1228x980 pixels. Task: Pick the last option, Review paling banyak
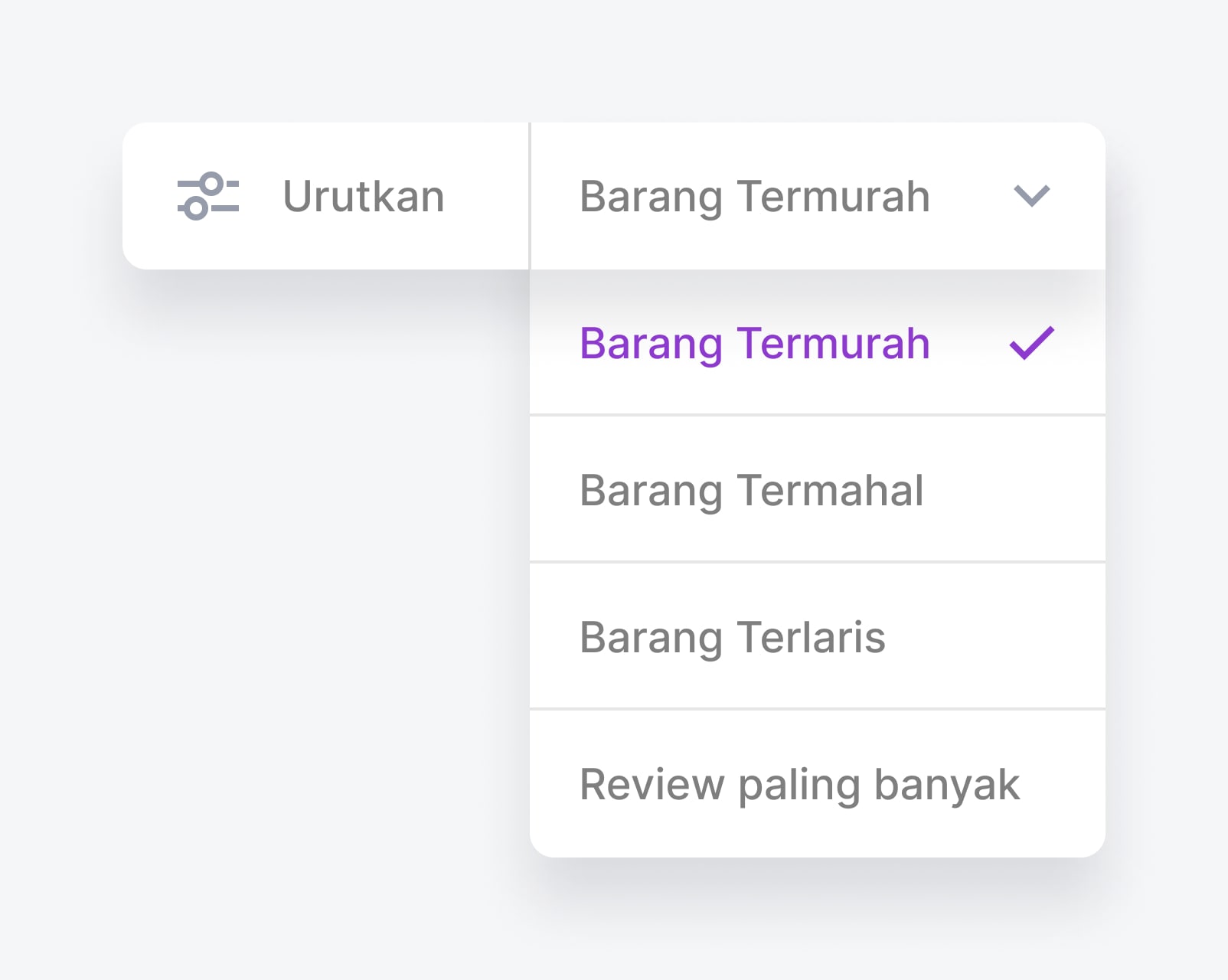point(799,785)
